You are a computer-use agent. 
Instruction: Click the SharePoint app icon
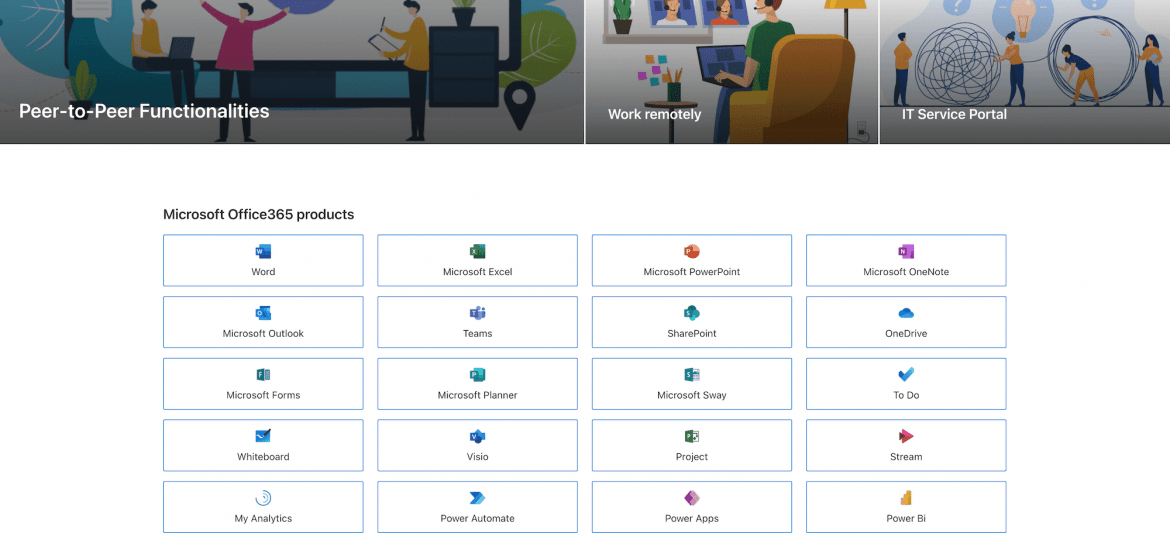pyautogui.click(x=692, y=313)
